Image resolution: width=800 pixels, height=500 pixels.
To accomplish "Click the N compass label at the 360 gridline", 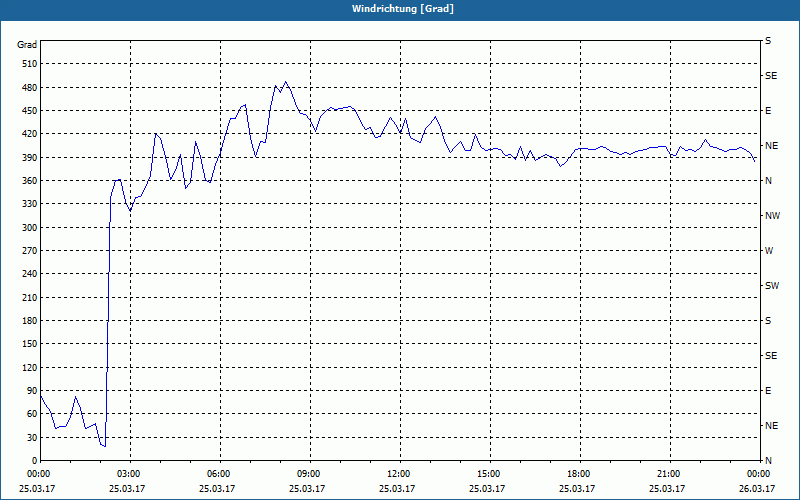I will (x=768, y=181).
